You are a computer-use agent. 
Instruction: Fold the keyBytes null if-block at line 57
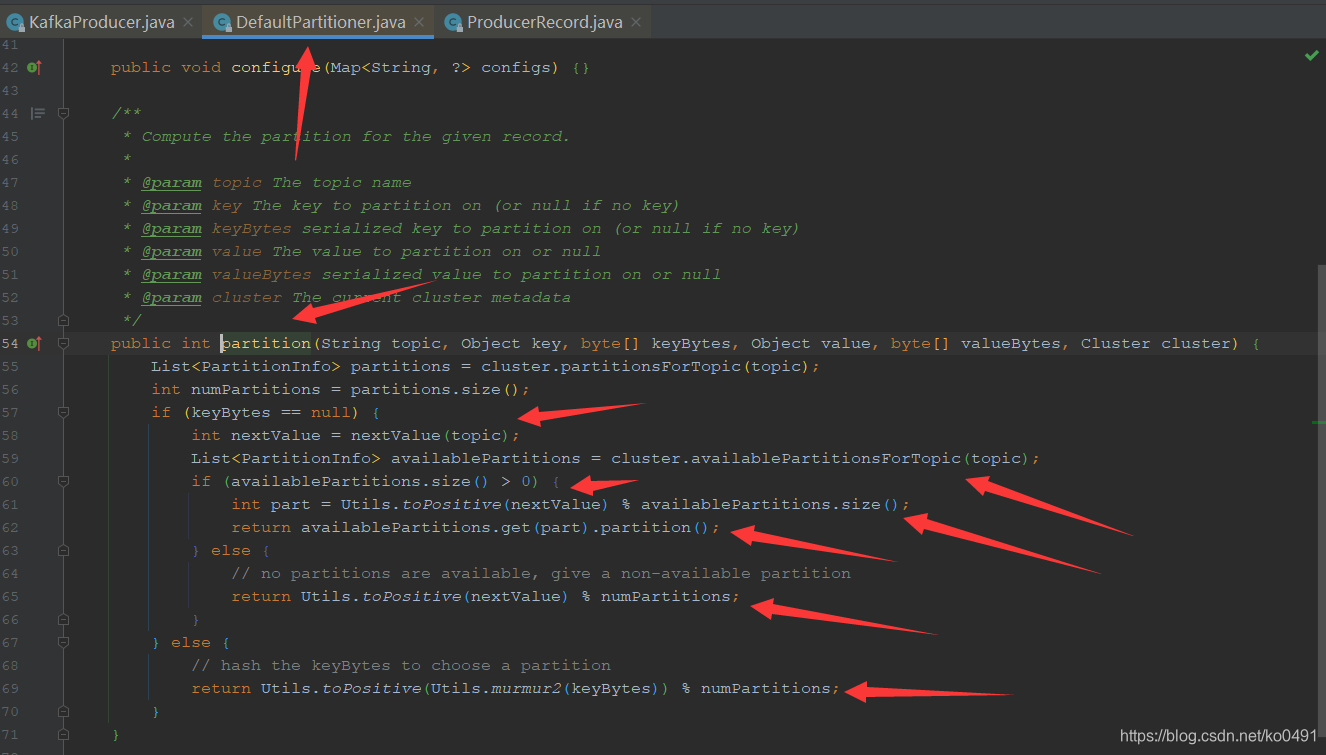pos(64,413)
